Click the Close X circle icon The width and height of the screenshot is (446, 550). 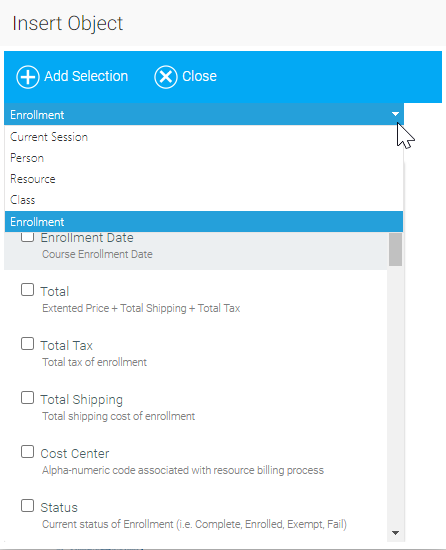coord(165,77)
